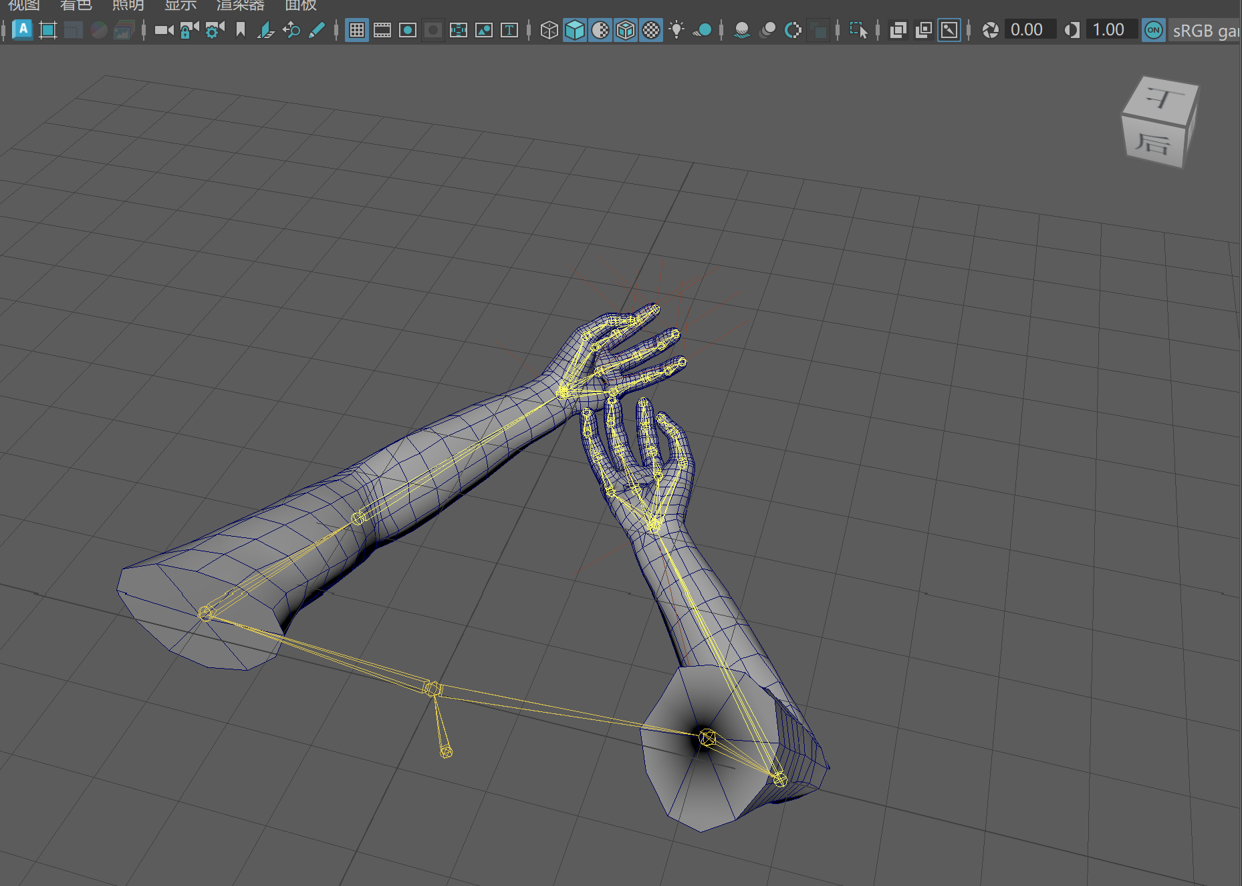The height and width of the screenshot is (886, 1242).
Task: Click the Safe Action icon
Action: point(484,30)
